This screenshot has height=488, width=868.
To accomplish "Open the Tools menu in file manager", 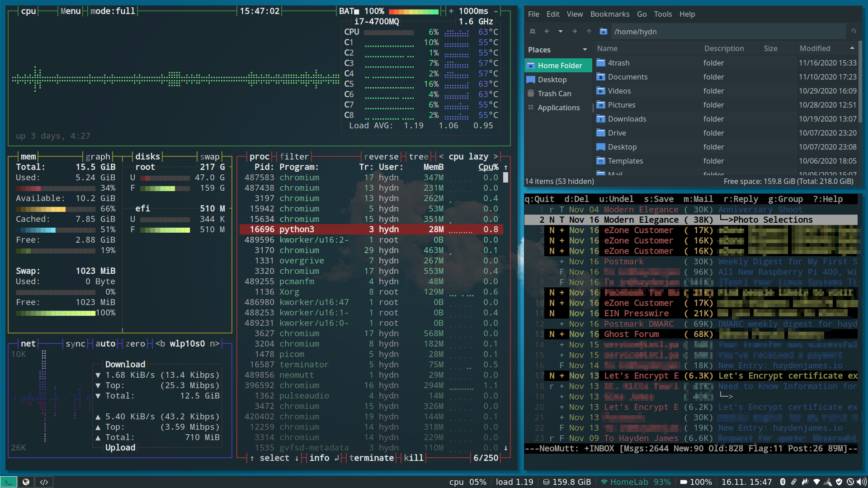I will [x=662, y=14].
